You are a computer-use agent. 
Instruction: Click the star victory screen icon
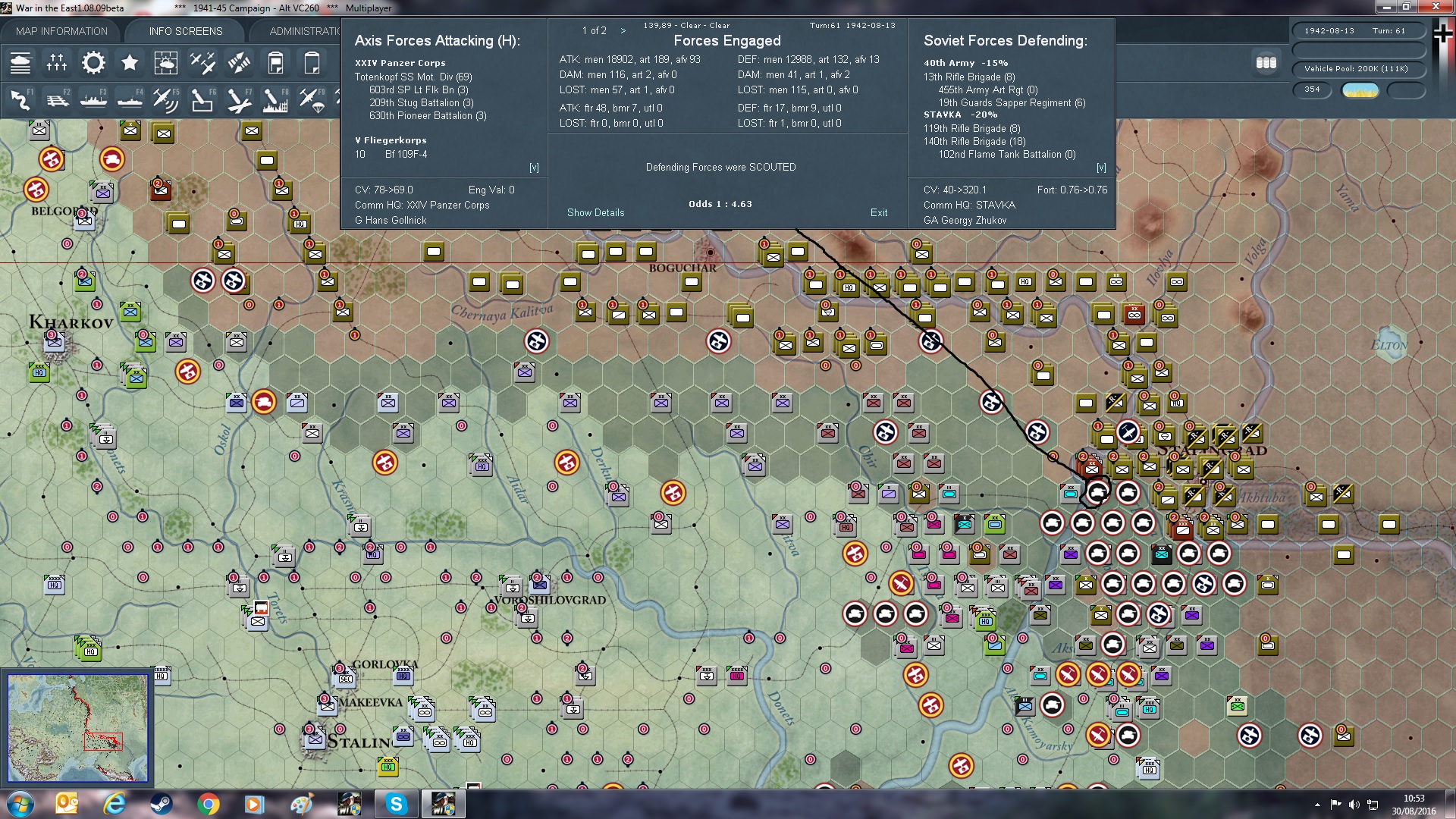pos(130,63)
